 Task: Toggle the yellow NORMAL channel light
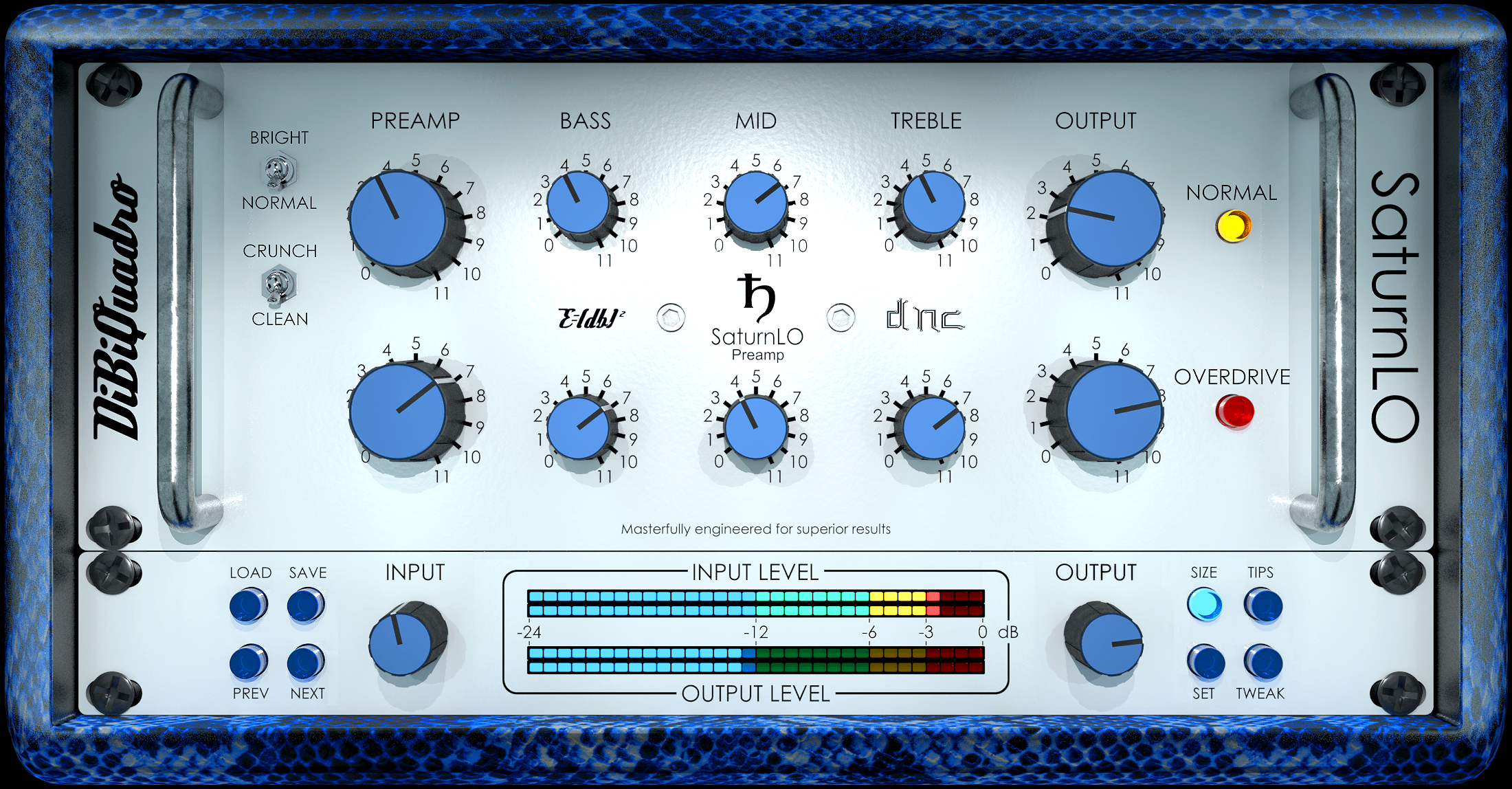click(1233, 226)
